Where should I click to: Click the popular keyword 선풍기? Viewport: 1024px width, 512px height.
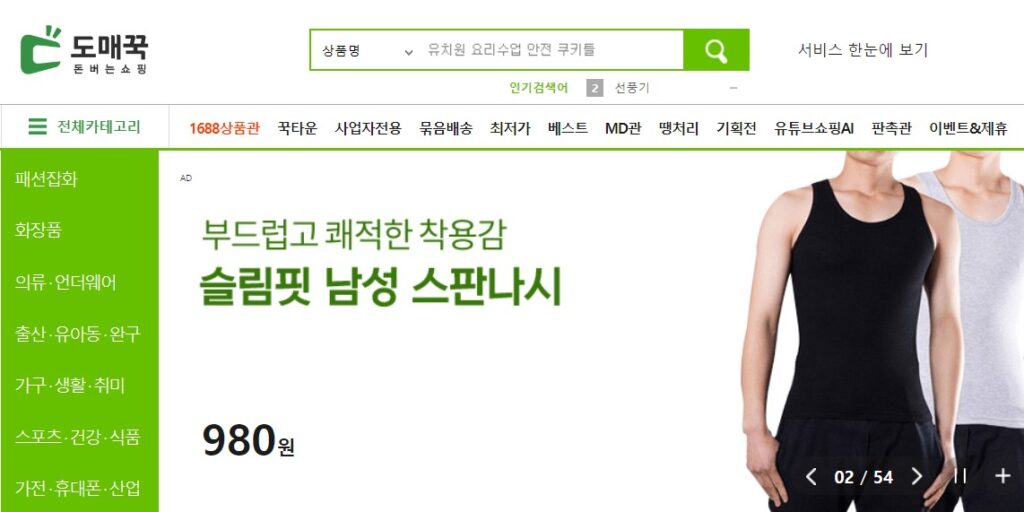[x=632, y=88]
